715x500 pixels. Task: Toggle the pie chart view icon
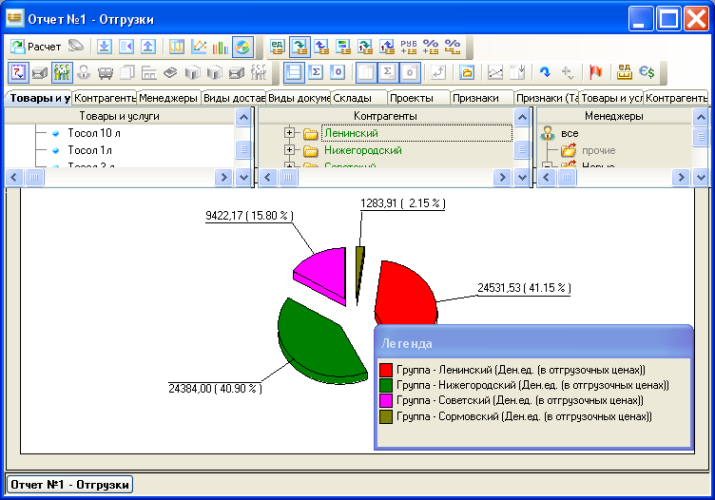(243, 46)
